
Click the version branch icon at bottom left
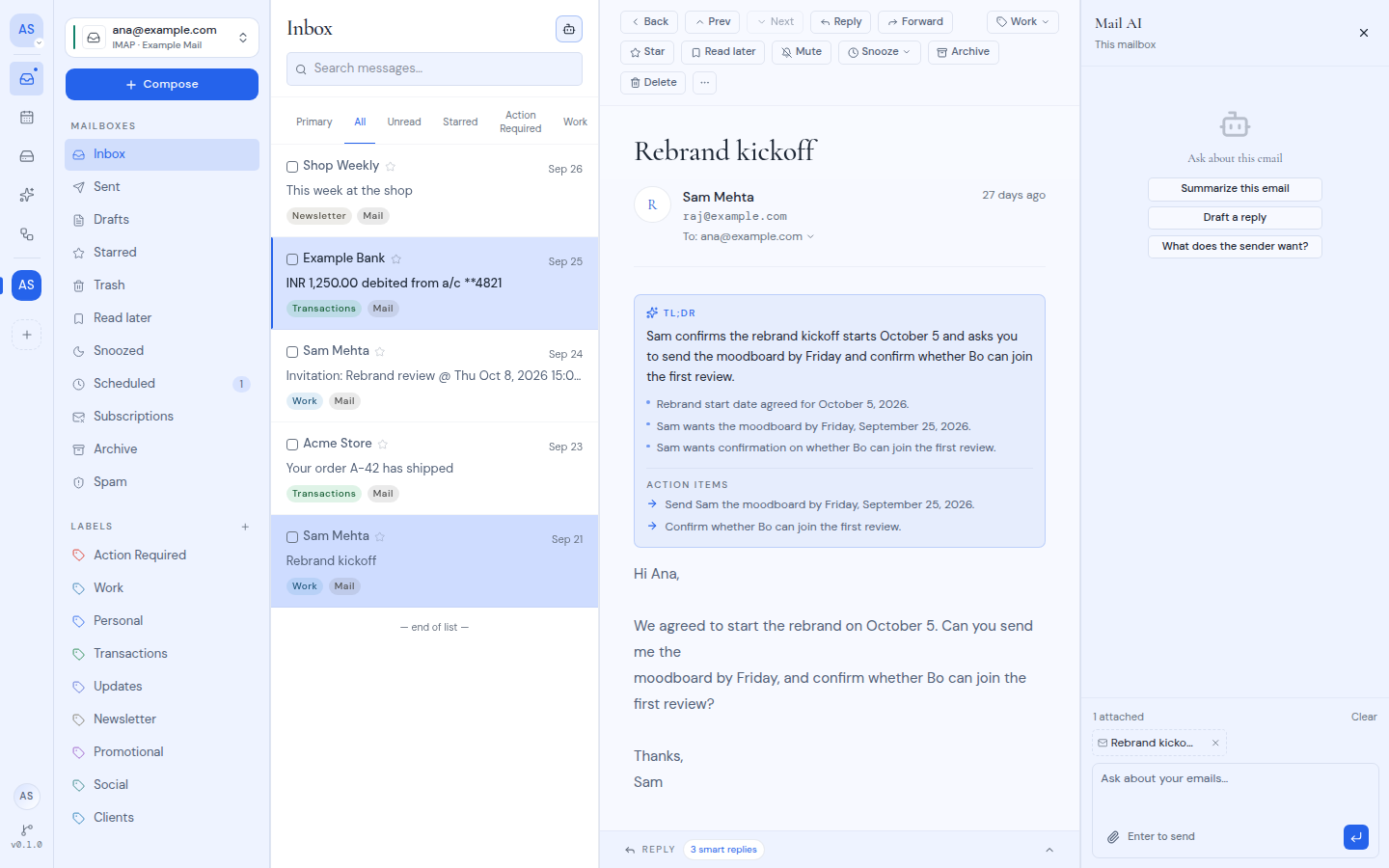click(27, 829)
